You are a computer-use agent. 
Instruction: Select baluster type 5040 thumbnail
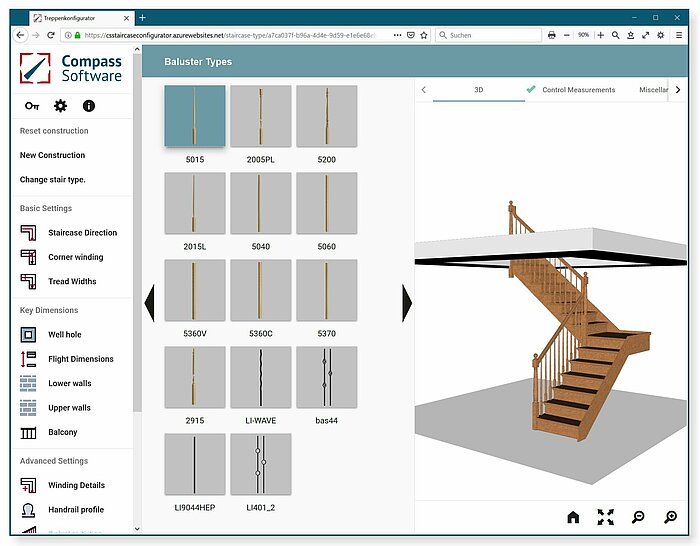[x=261, y=203]
